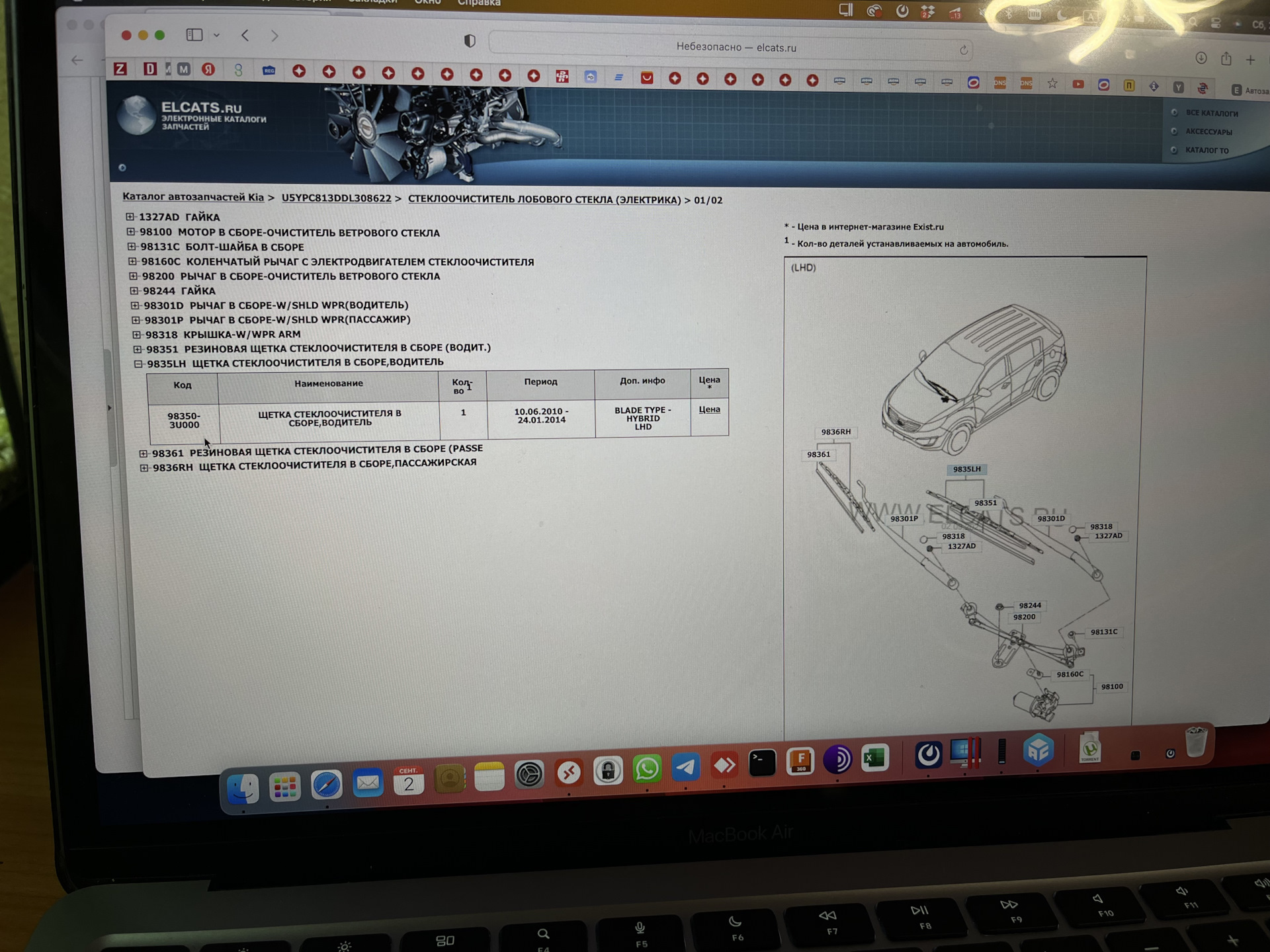Screen dimensions: 1270x952
Task: Open КАТАЛОГ ТО in site menu
Action: (1206, 151)
